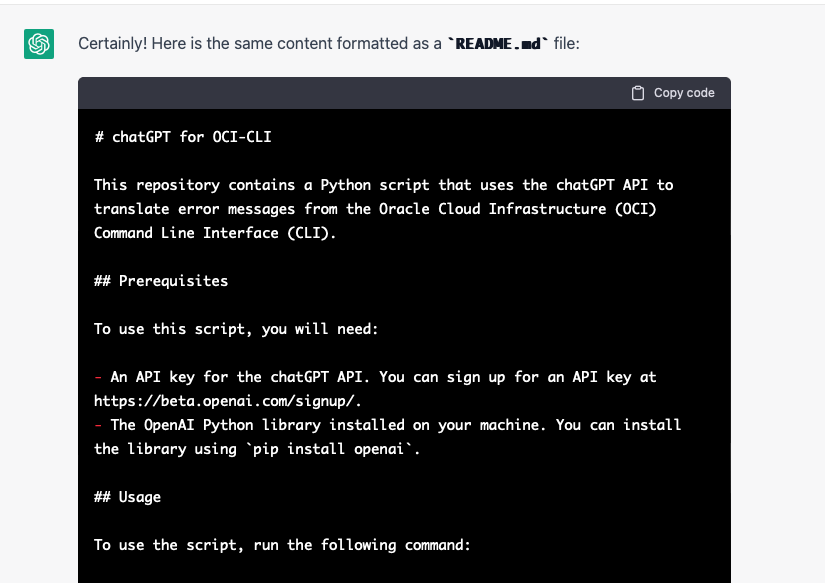Click the first red dash bullet marker
This screenshot has height=583, width=825.
97,377
